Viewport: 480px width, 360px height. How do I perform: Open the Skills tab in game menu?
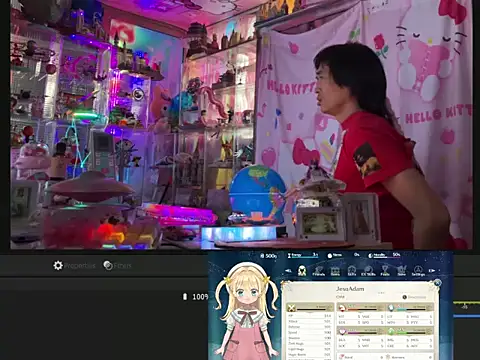pyautogui.click(x=352, y=271)
